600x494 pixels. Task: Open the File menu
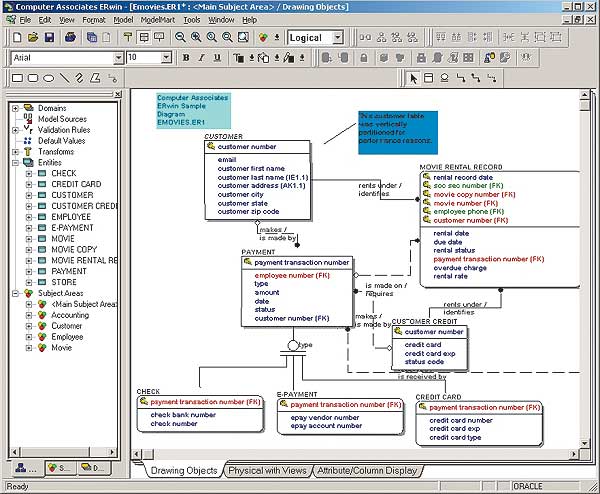click(25, 20)
